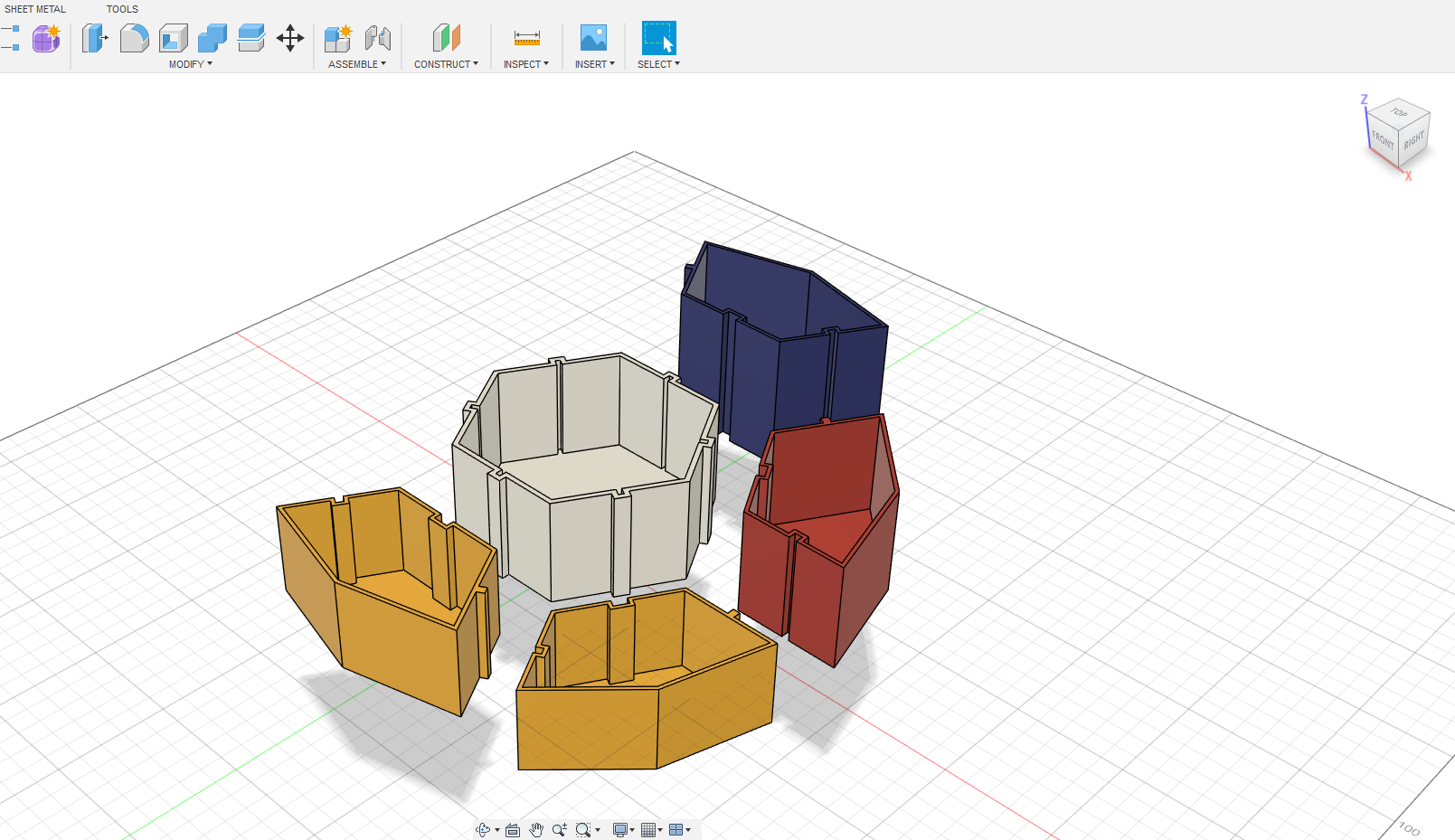Image resolution: width=1455 pixels, height=840 pixels.
Task: Select the Press Pull tool
Action: pos(95,38)
